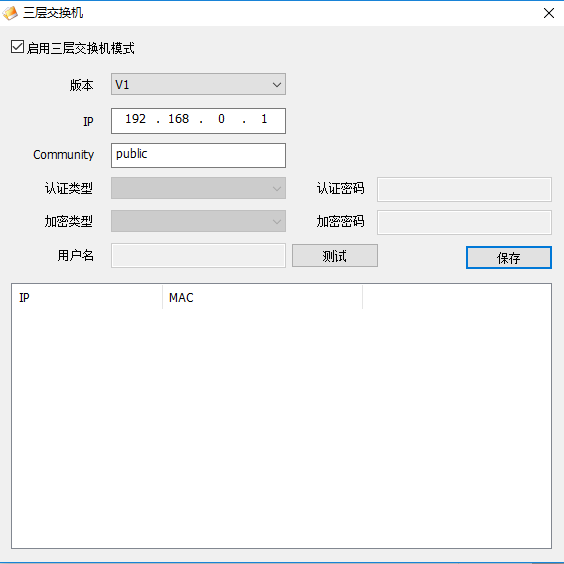Select the first IP octet 192

click(136, 119)
